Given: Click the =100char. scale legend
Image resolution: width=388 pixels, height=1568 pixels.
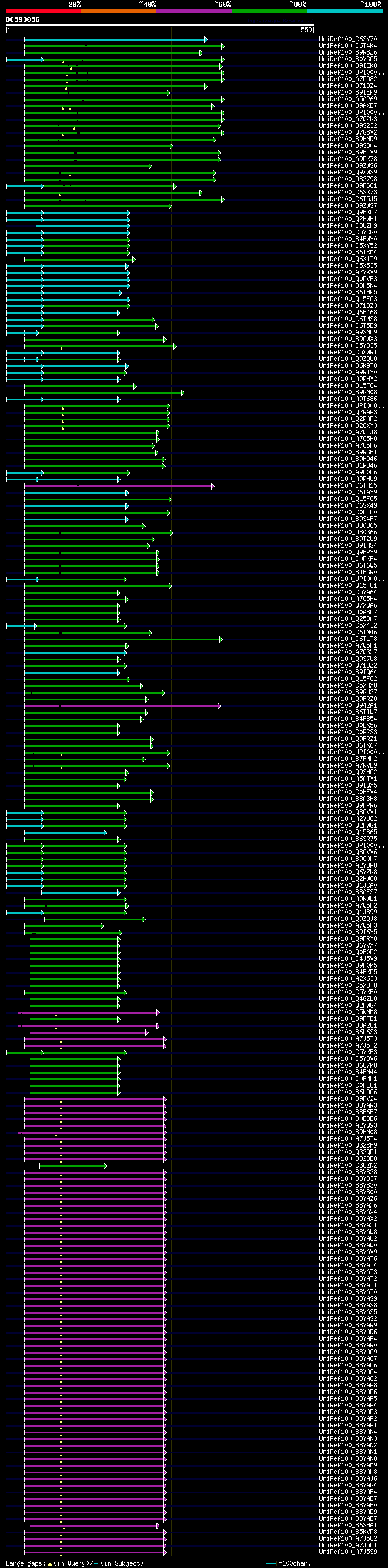Looking at the screenshot, I should click(287, 1564).
